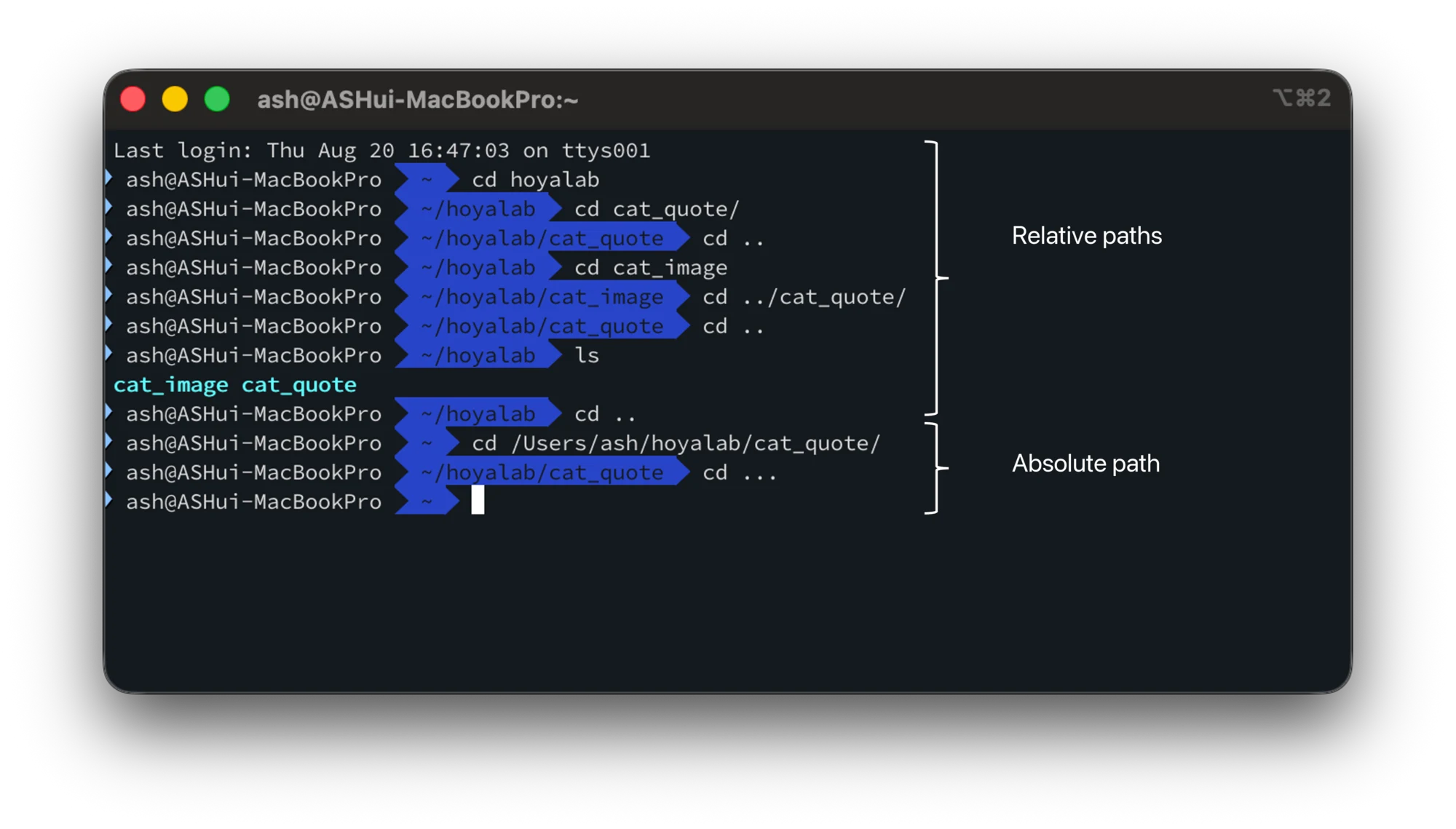Click the ⌥⌘2 shortcut indicator in title bar
1456x829 pixels.
[1302, 98]
